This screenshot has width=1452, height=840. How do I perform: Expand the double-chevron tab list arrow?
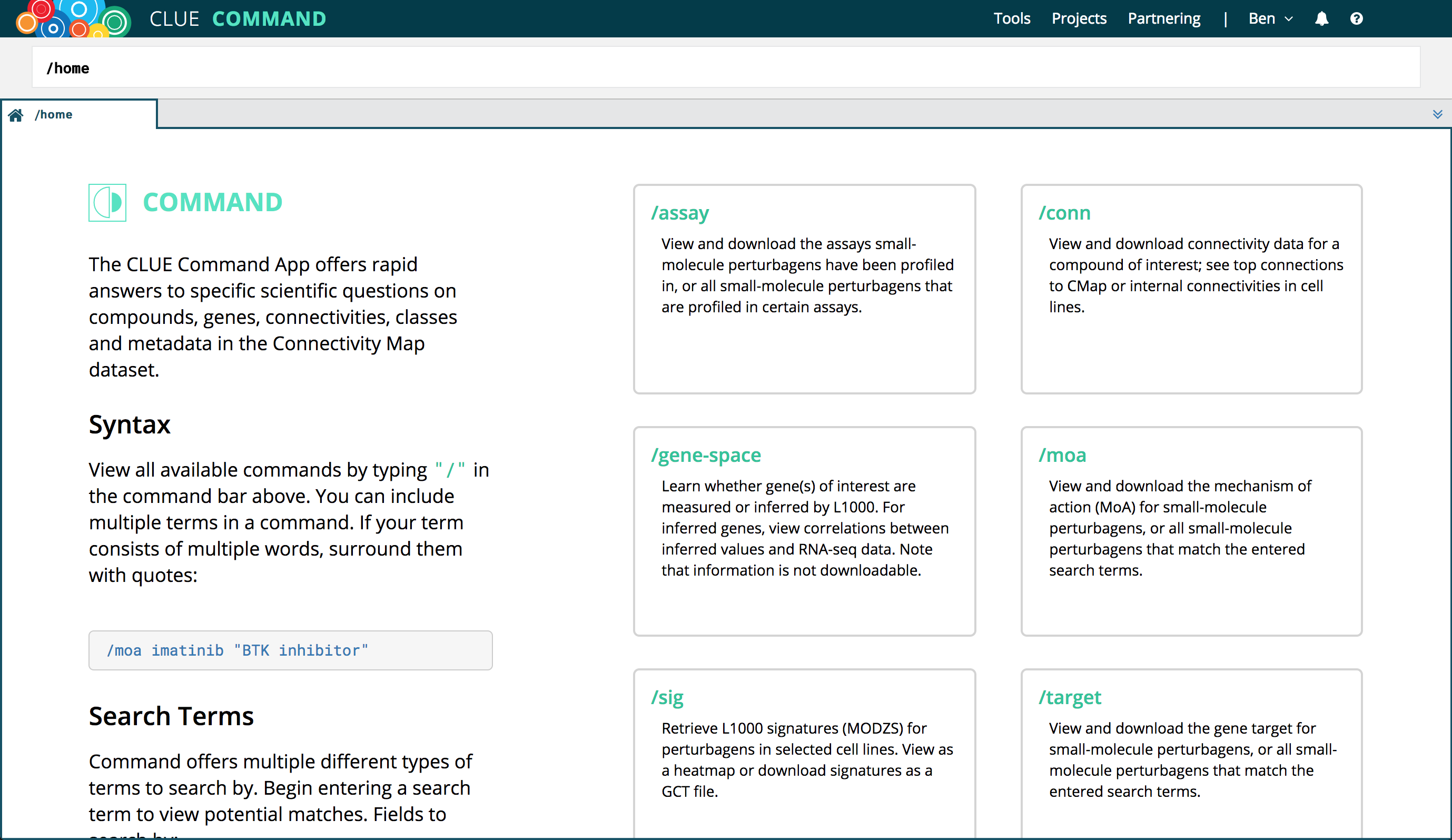point(1438,114)
